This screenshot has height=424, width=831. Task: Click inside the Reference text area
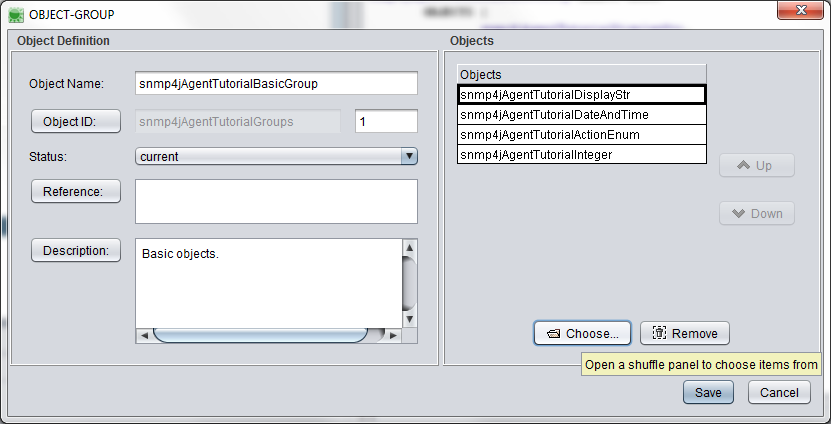pyautogui.click(x=276, y=201)
